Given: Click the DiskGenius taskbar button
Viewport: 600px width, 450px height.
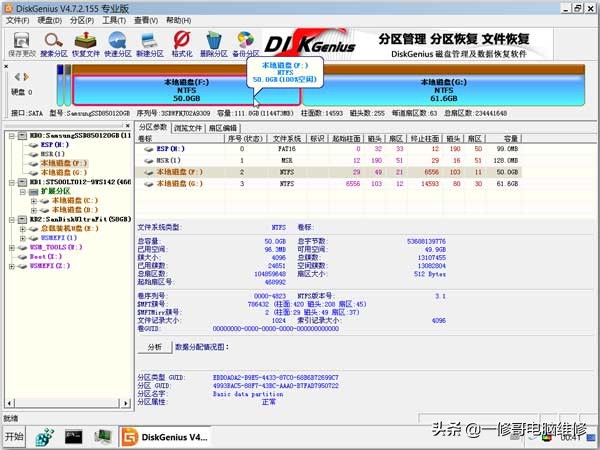Looking at the screenshot, I should click(x=165, y=437).
